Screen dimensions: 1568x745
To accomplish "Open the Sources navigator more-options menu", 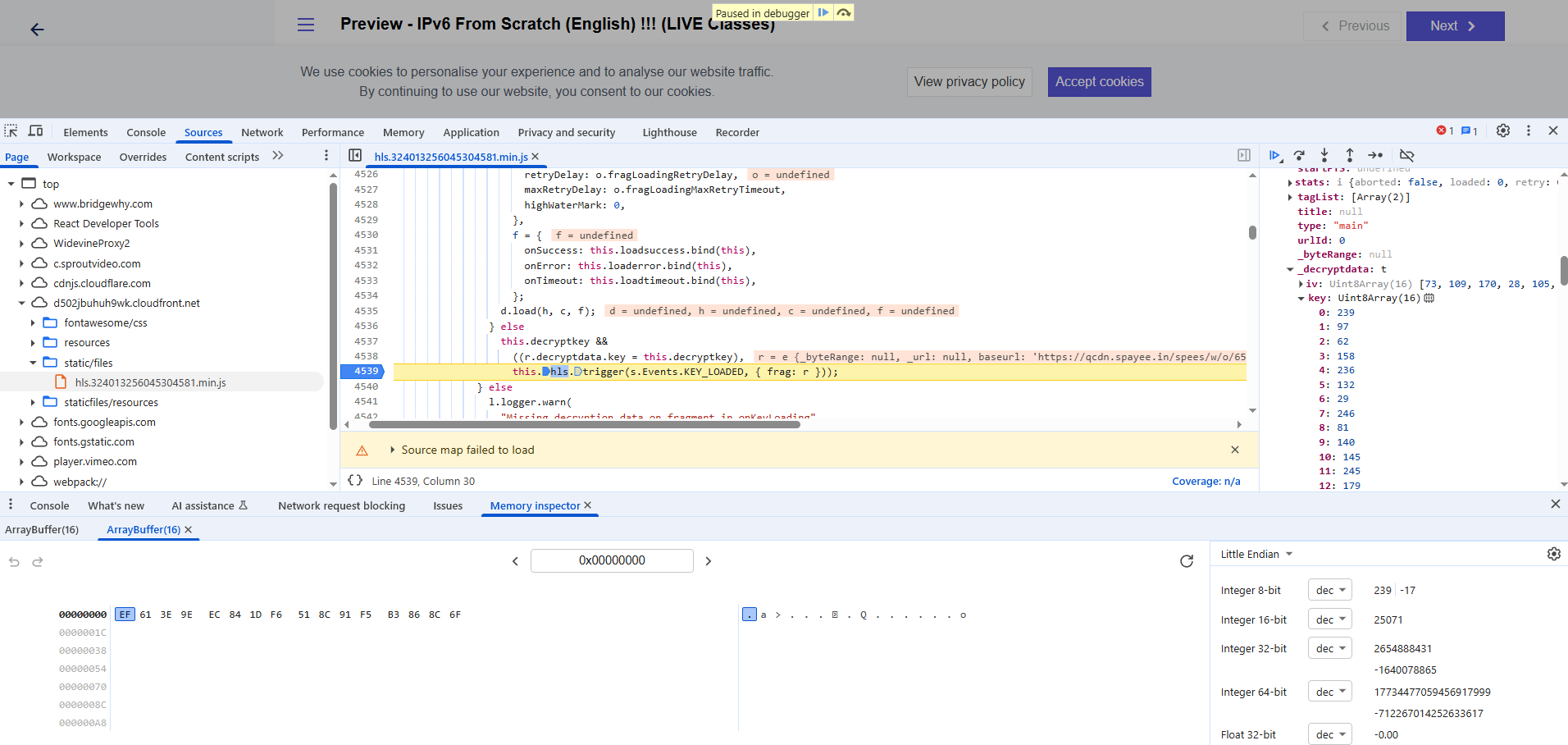I will (x=326, y=155).
